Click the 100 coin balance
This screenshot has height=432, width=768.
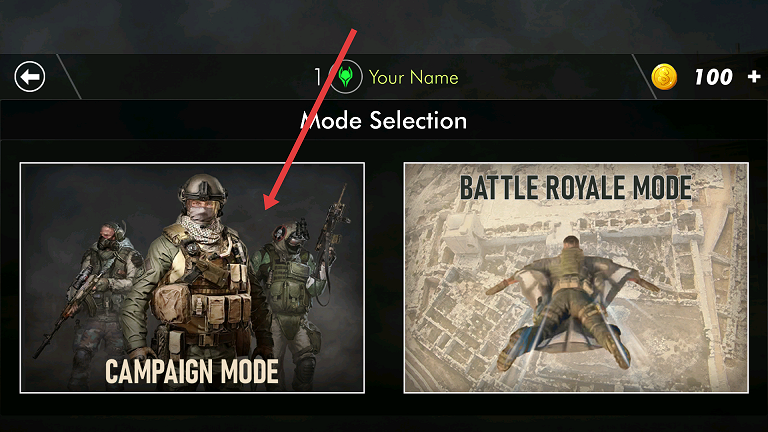pos(713,77)
